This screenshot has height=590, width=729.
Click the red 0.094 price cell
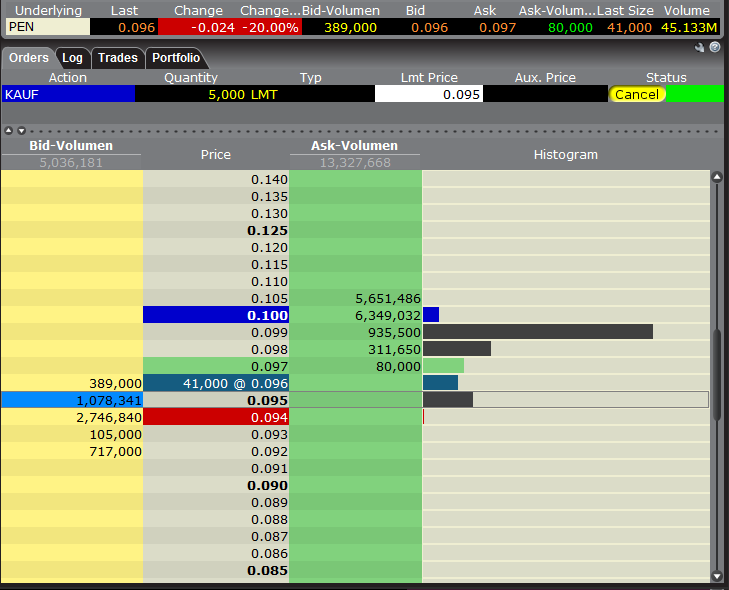(x=216, y=417)
